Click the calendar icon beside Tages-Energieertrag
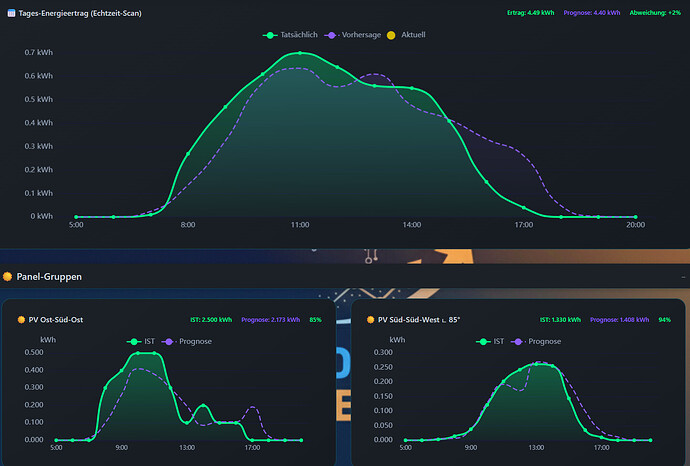The height and width of the screenshot is (466, 690). (9, 13)
